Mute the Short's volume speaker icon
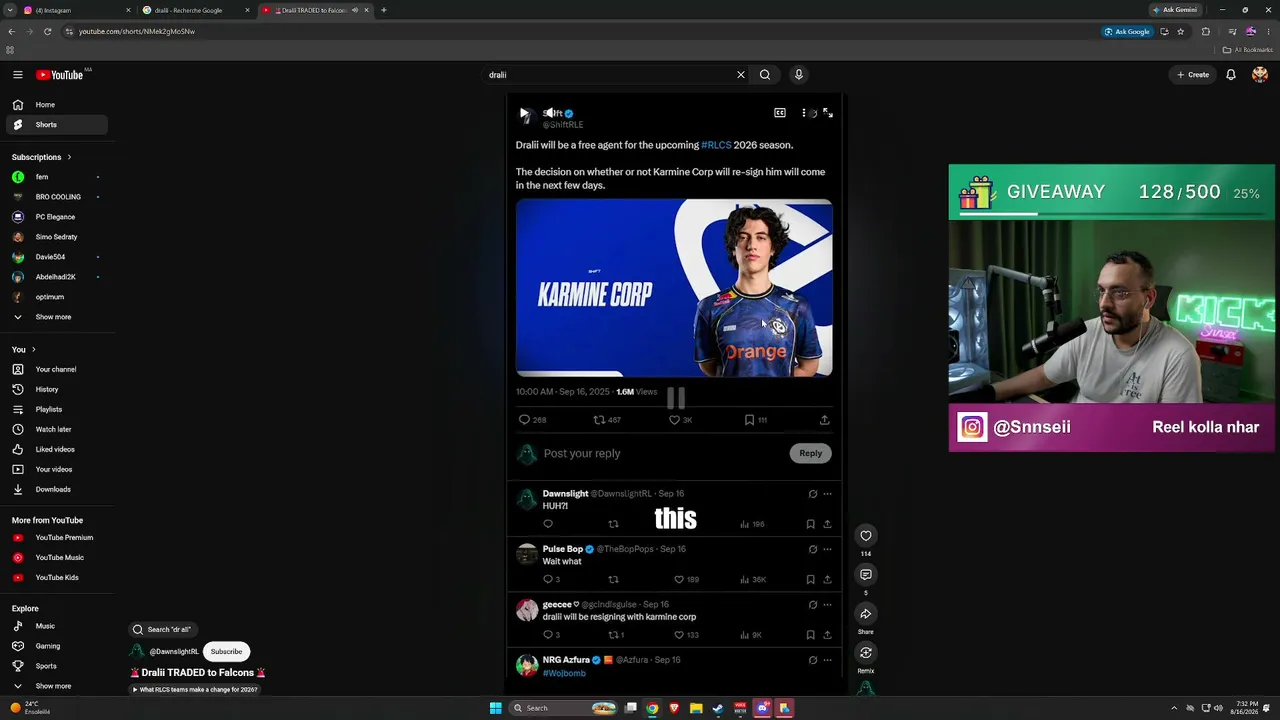Image resolution: width=1280 pixels, height=720 pixels. pos(549,113)
